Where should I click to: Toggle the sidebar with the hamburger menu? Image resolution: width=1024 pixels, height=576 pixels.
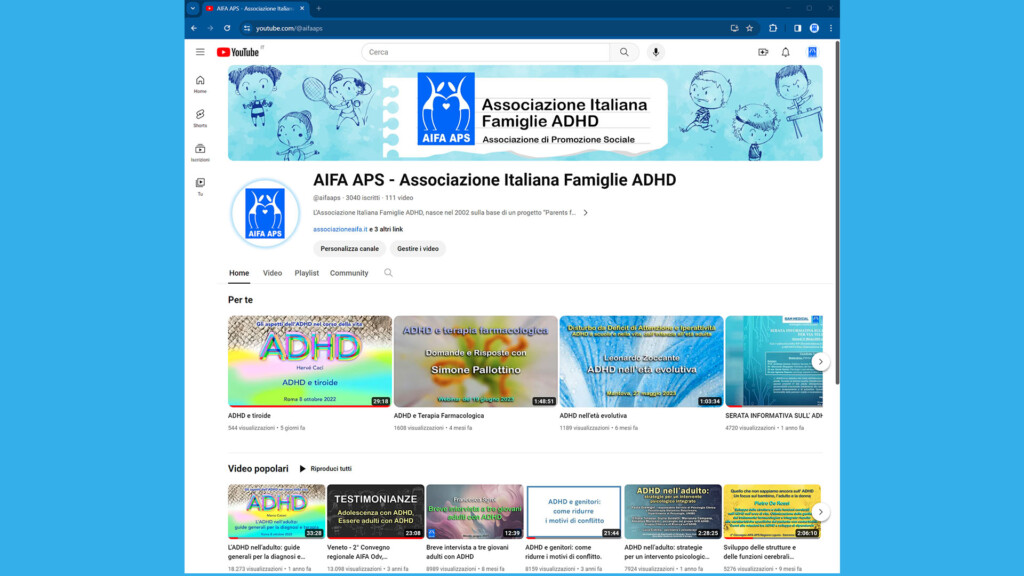click(x=200, y=51)
